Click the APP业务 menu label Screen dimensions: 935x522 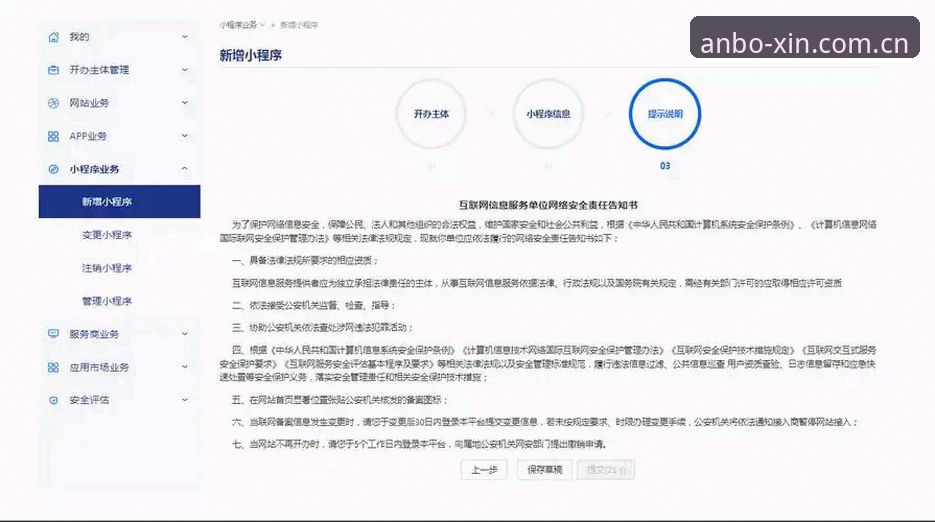tap(88, 137)
